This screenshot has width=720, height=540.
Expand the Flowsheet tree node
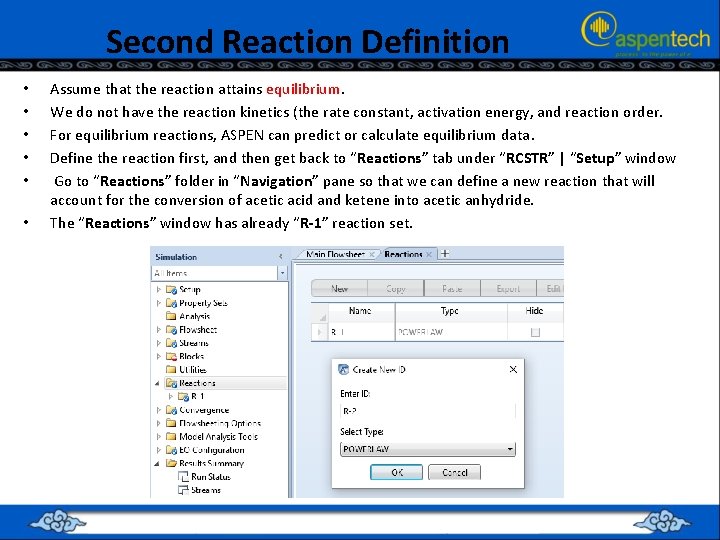click(x=158, y=329)
